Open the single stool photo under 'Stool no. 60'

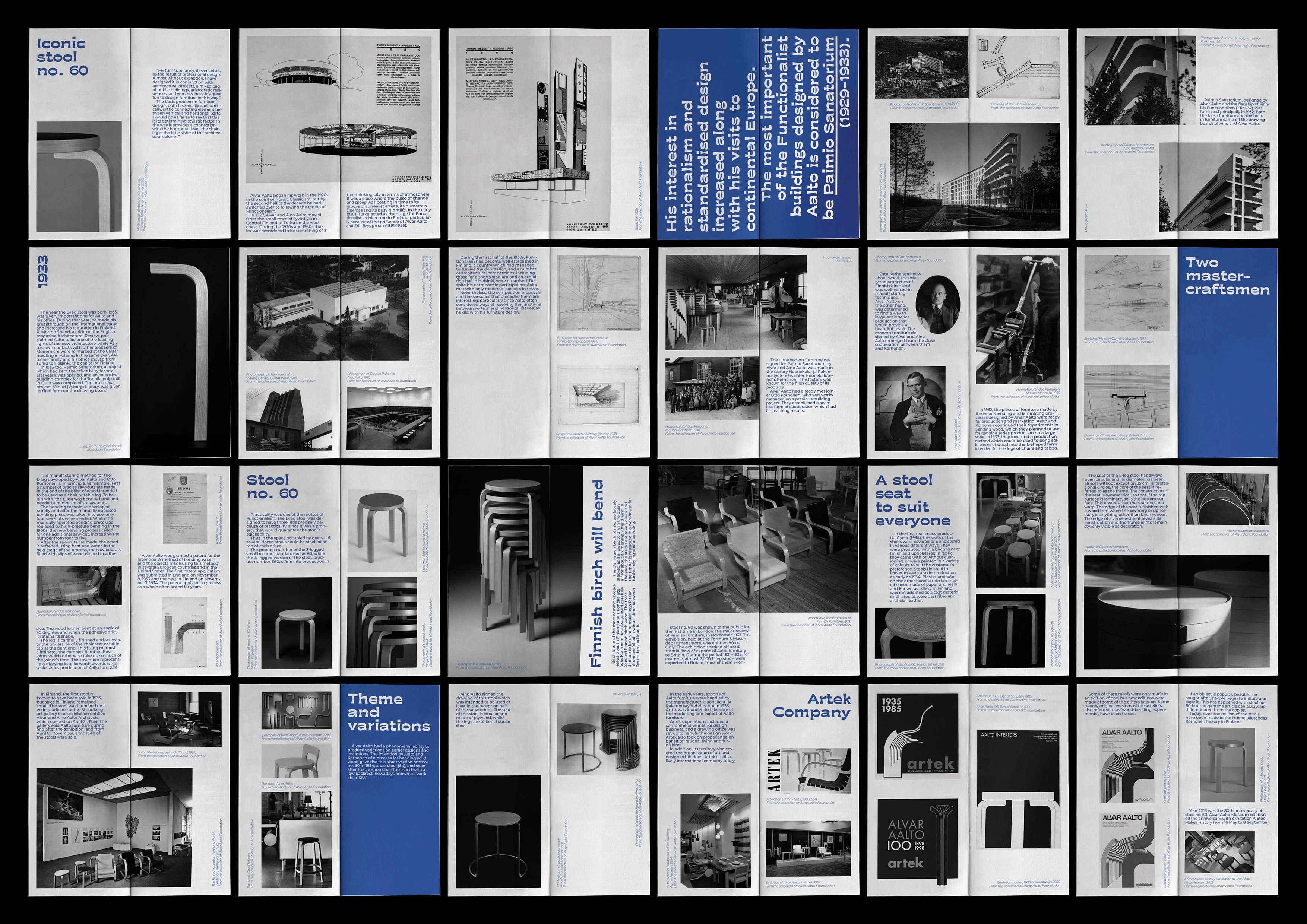click(297, 623)
